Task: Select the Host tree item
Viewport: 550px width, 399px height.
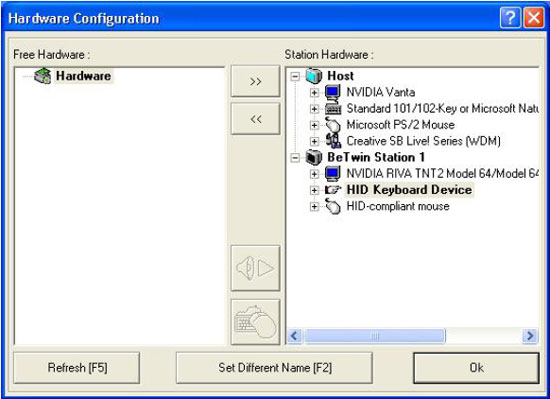Action: 340,76
